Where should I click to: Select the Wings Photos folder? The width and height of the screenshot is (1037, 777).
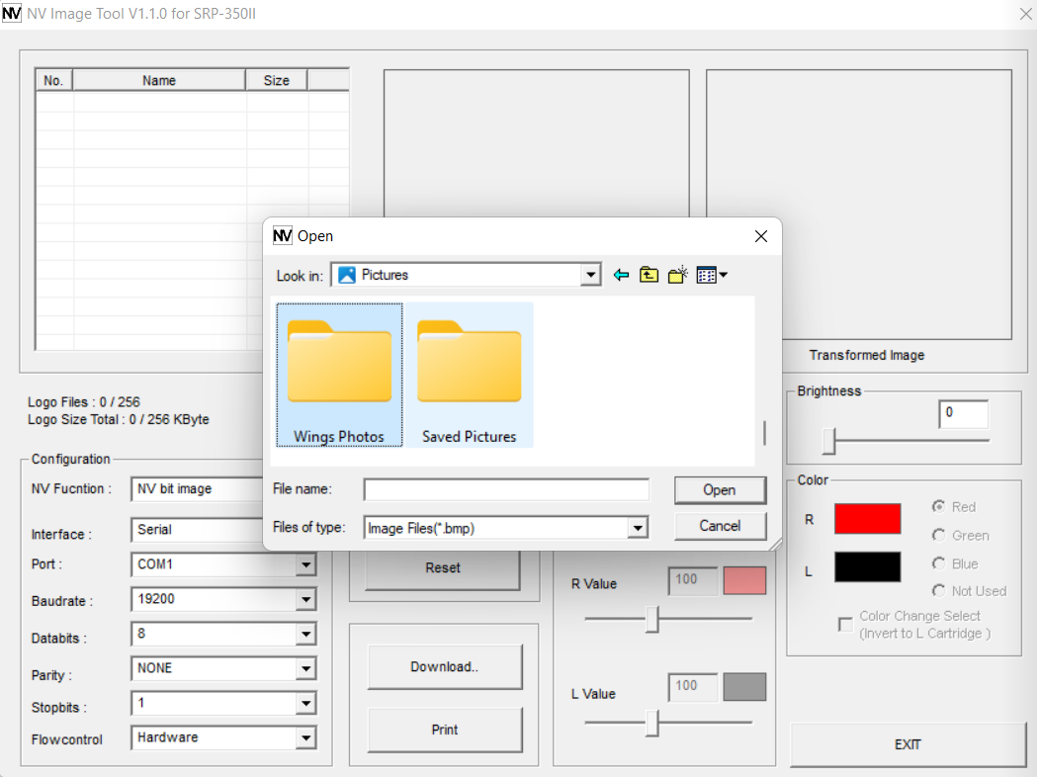click(339, 375)
